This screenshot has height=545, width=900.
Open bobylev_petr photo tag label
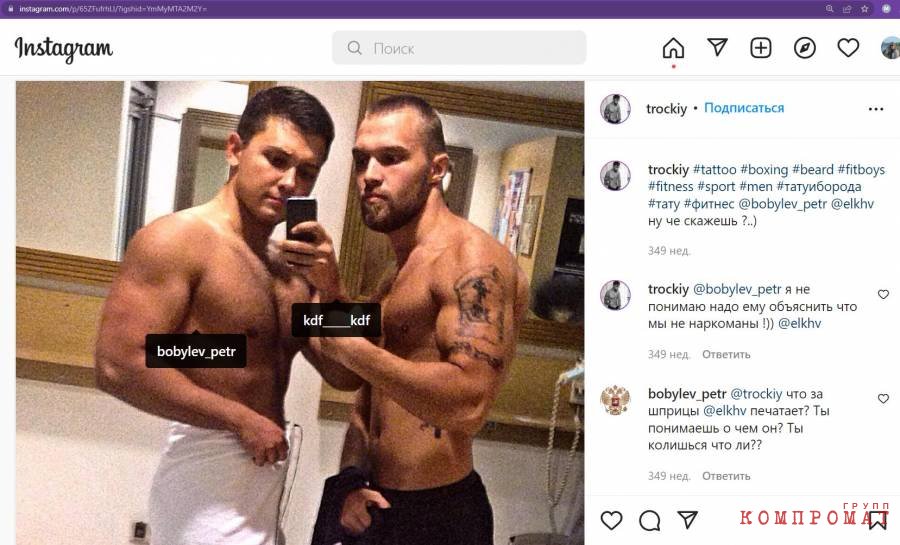pyautogui.click(x=196, y=351)
